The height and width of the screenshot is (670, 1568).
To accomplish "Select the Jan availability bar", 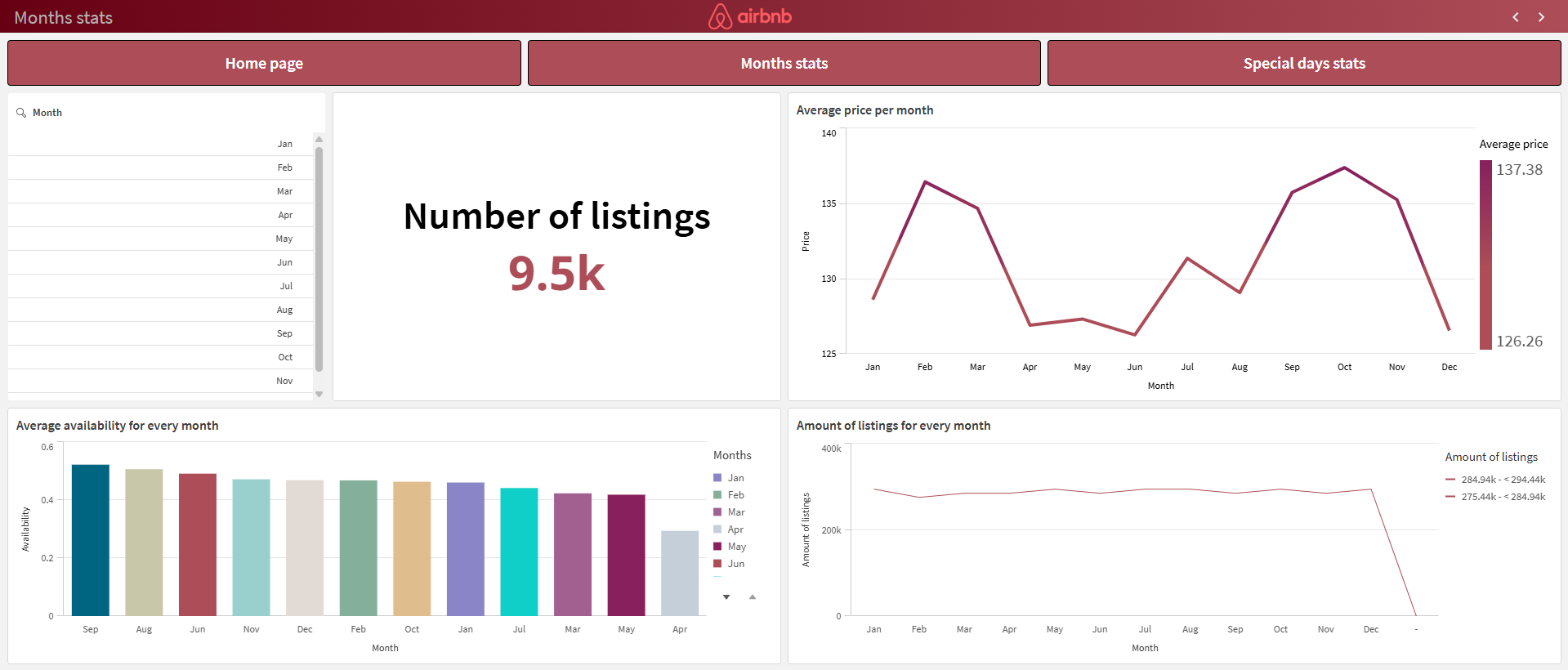I will [x=466, y=549].
